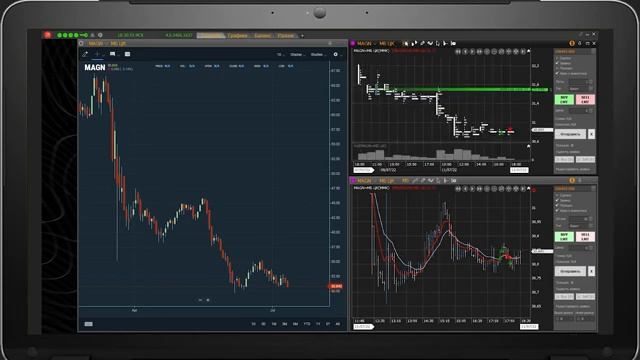
Task: Select the 1M range at chart bottom
Action: (x=274, y=324)
